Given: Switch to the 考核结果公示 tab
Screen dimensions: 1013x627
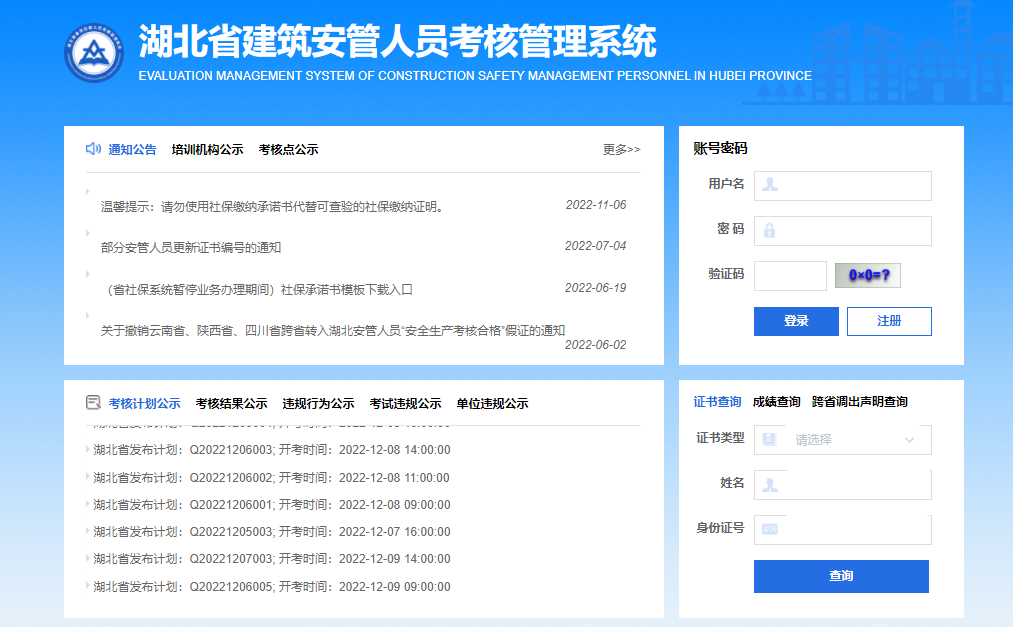Looking at the screenshot, I should [x=231, y=404].
